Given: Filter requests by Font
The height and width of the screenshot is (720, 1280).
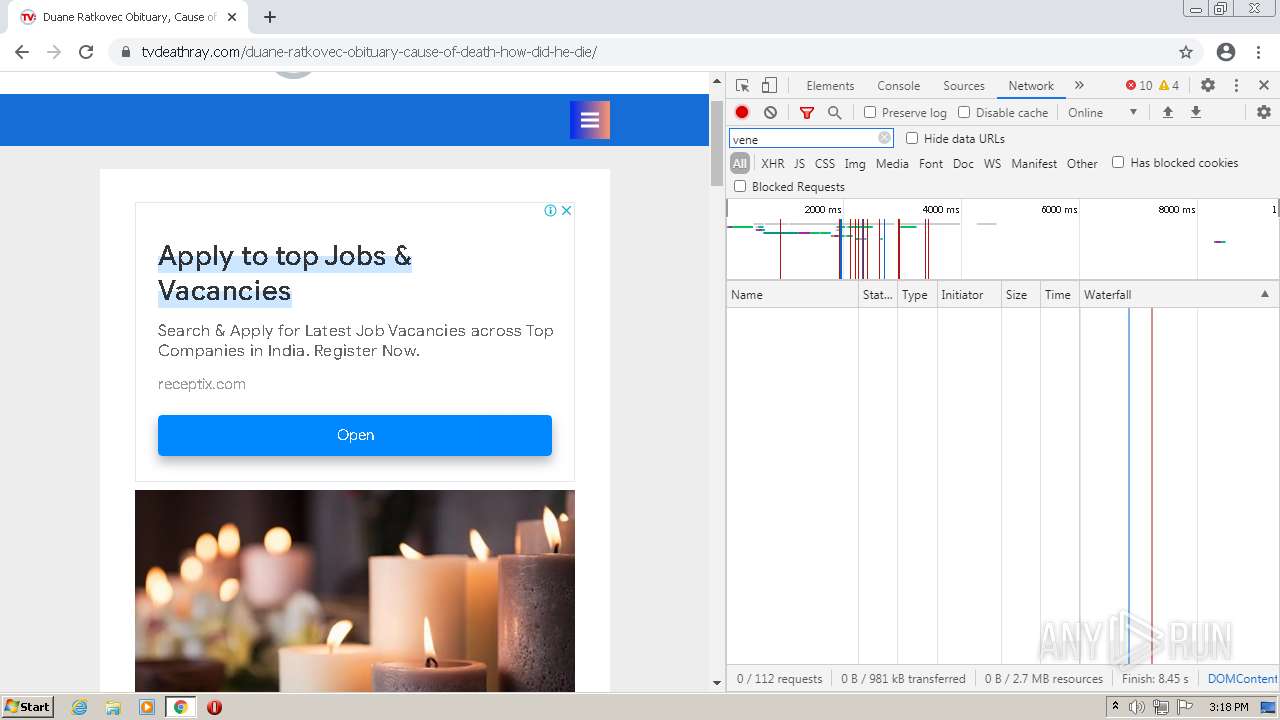Looking at the screenshot, I should pos(931,164).
